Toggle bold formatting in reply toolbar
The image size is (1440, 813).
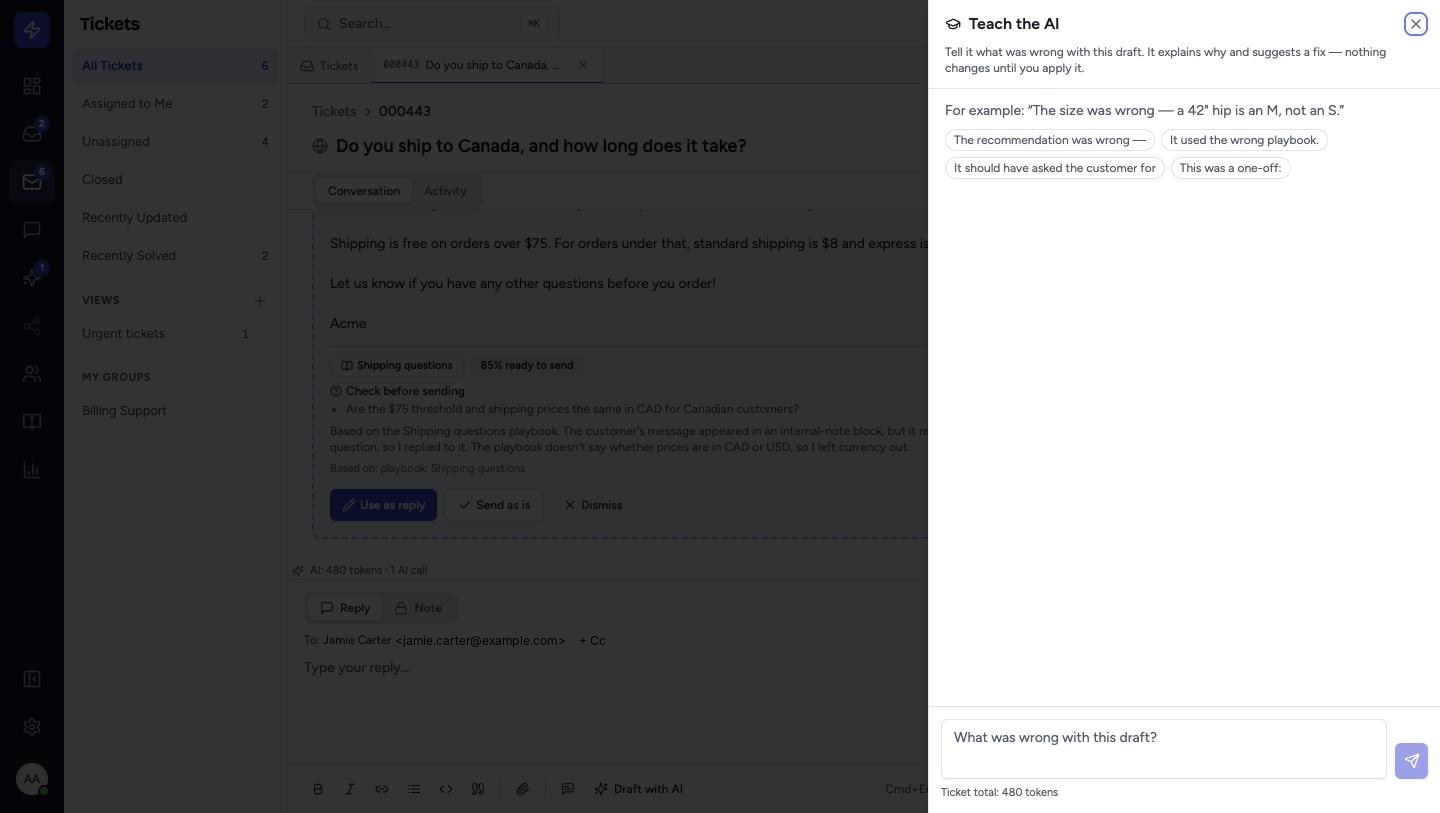coord(318,789)
